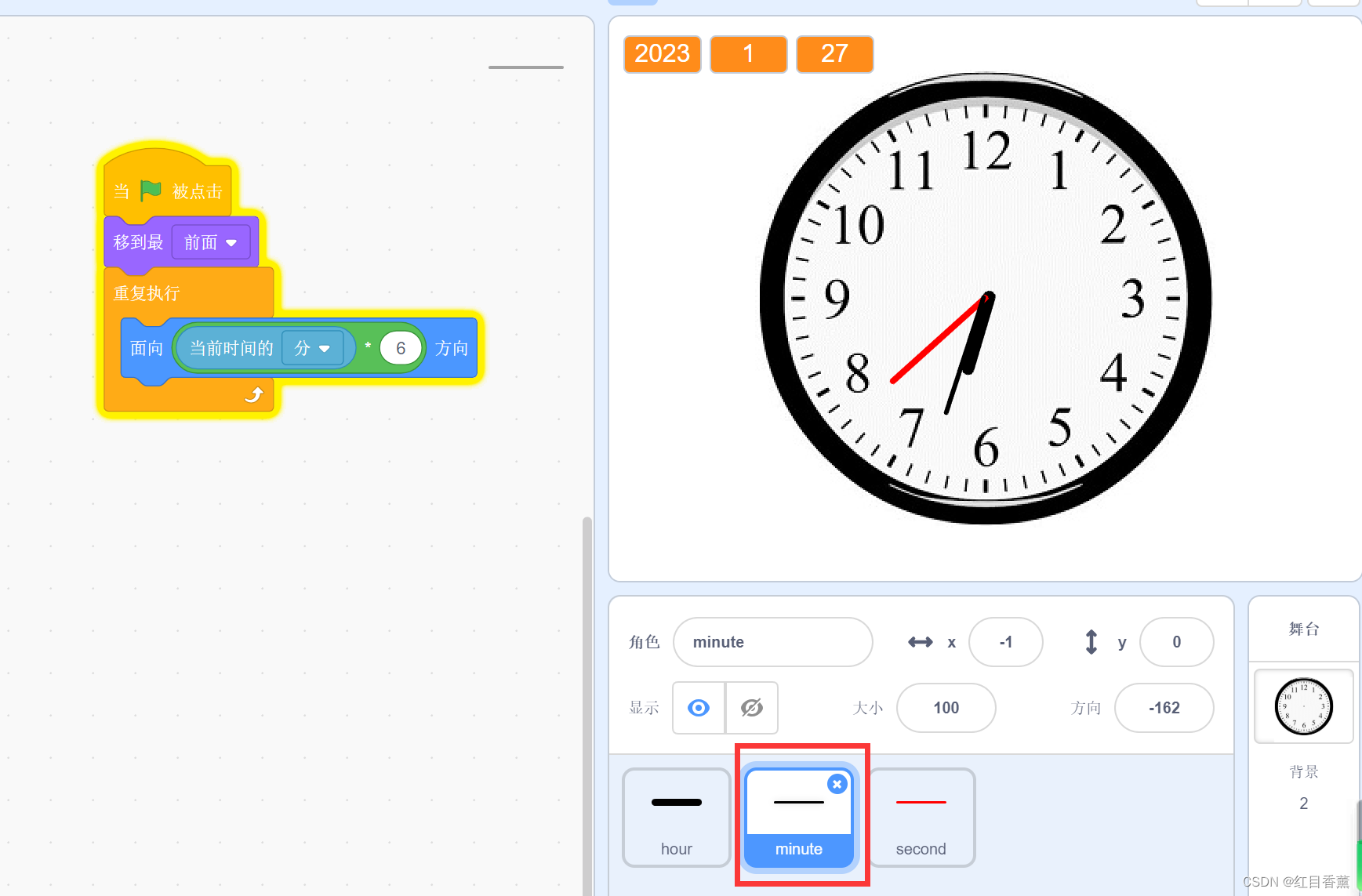Click the y vertical arrows icon
Screen dimensions: 1362x896
(1091, 642)
